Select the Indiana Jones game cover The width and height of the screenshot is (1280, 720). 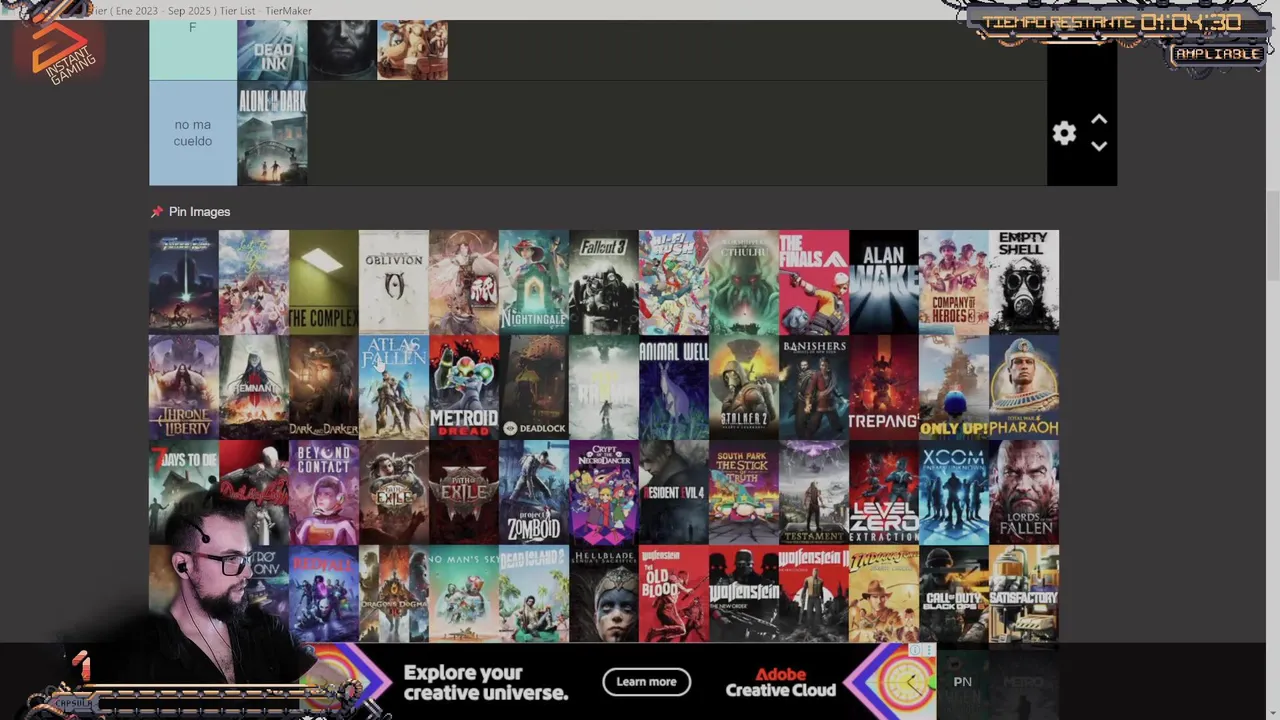[884, 594]
